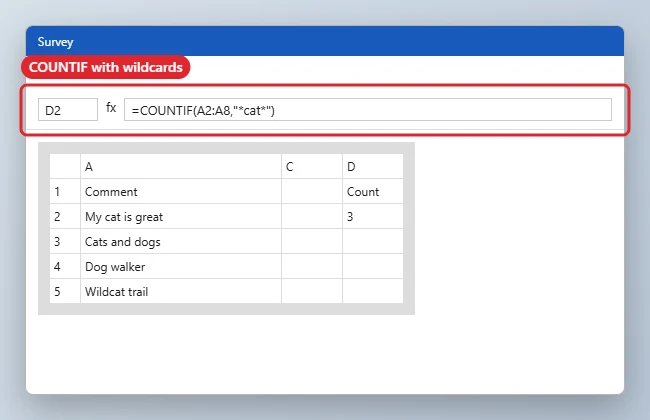The image size is (650, 420).
Task: Click the 'My cat is great' cell
Action: tap(181, 216)
